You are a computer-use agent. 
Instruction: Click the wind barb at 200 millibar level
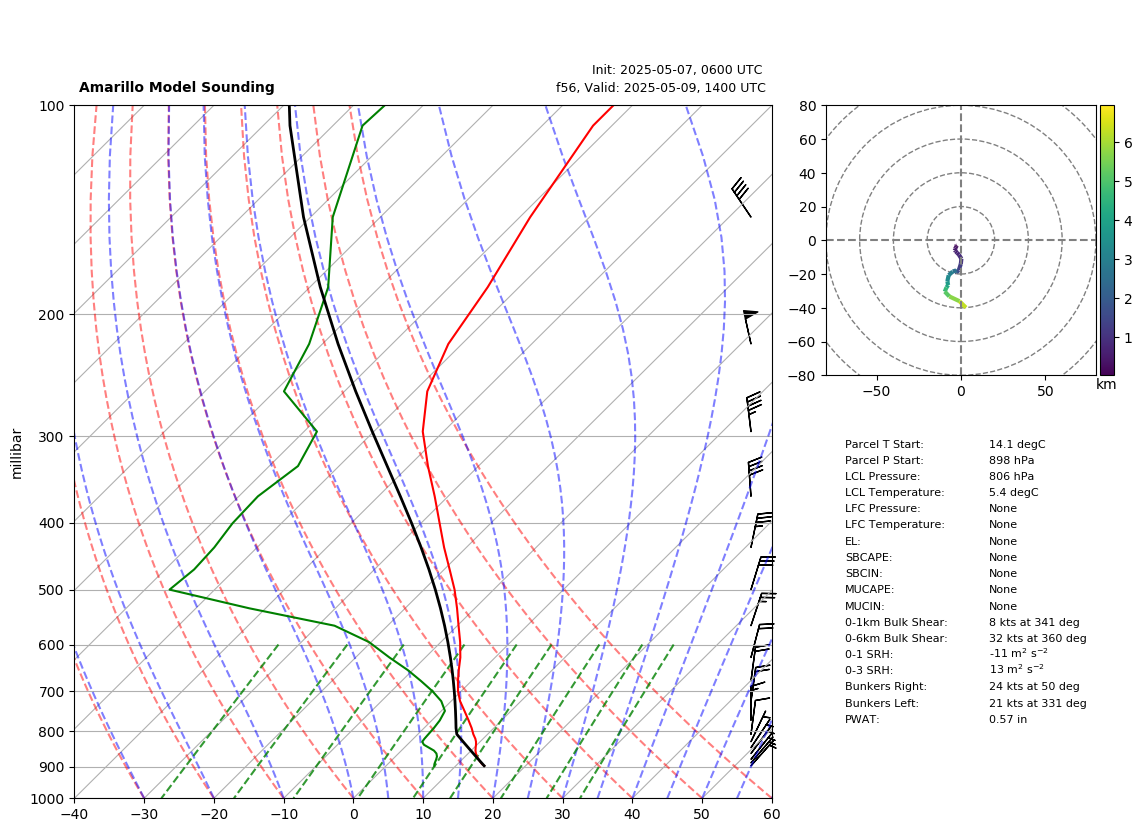click(x=749, y=326)
